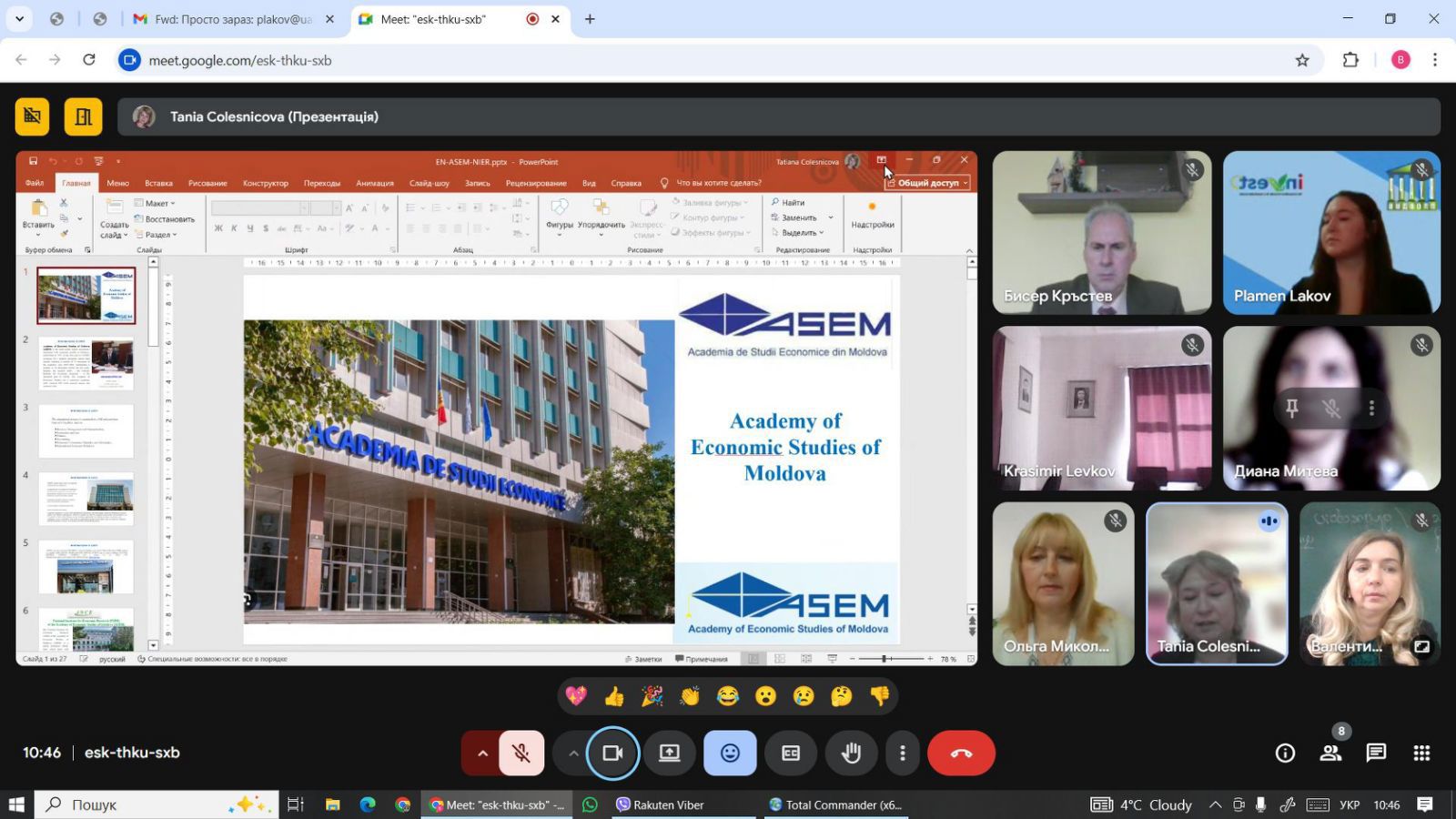Send the surprised face emoji reaction
Screen dimensions: 1456x819
click(x=766, y=696)
